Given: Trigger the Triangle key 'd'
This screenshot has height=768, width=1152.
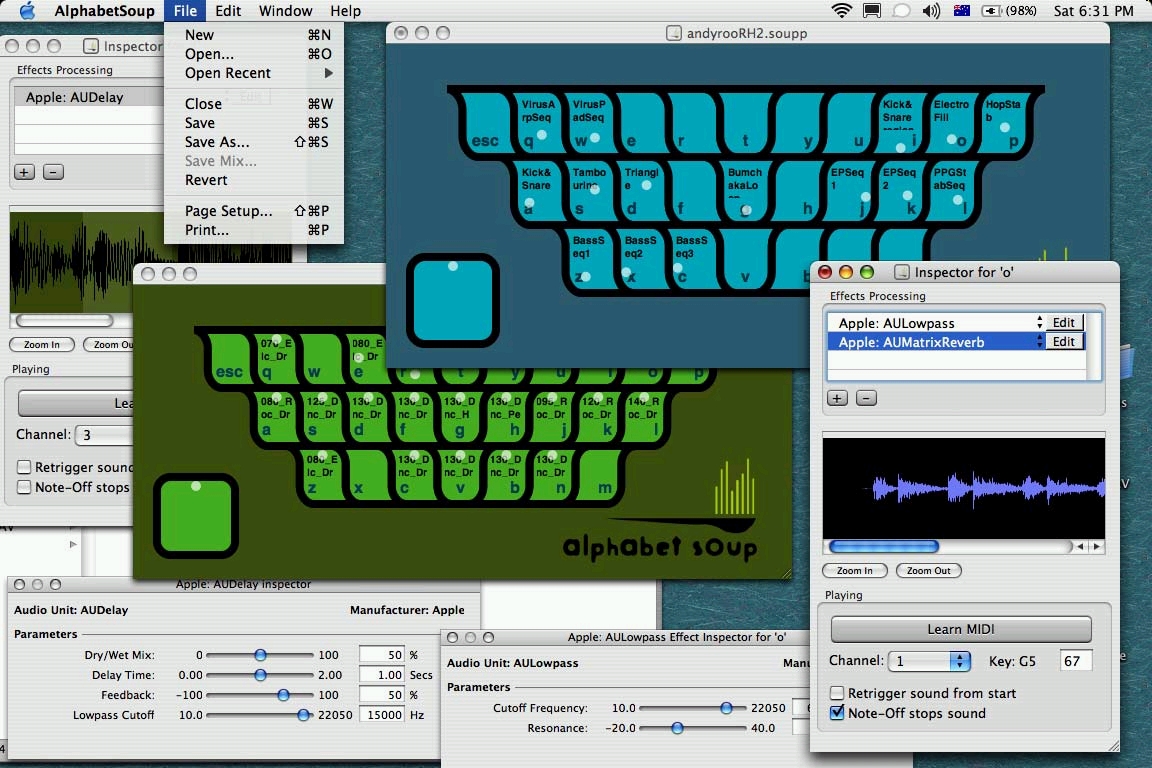Looking at the screenshot, I should [640, 191].
